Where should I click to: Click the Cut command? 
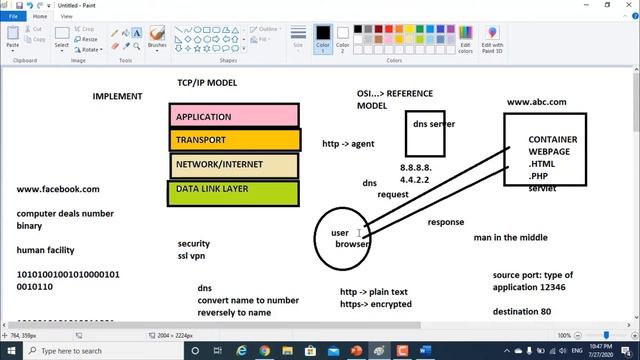coord(33,29)
